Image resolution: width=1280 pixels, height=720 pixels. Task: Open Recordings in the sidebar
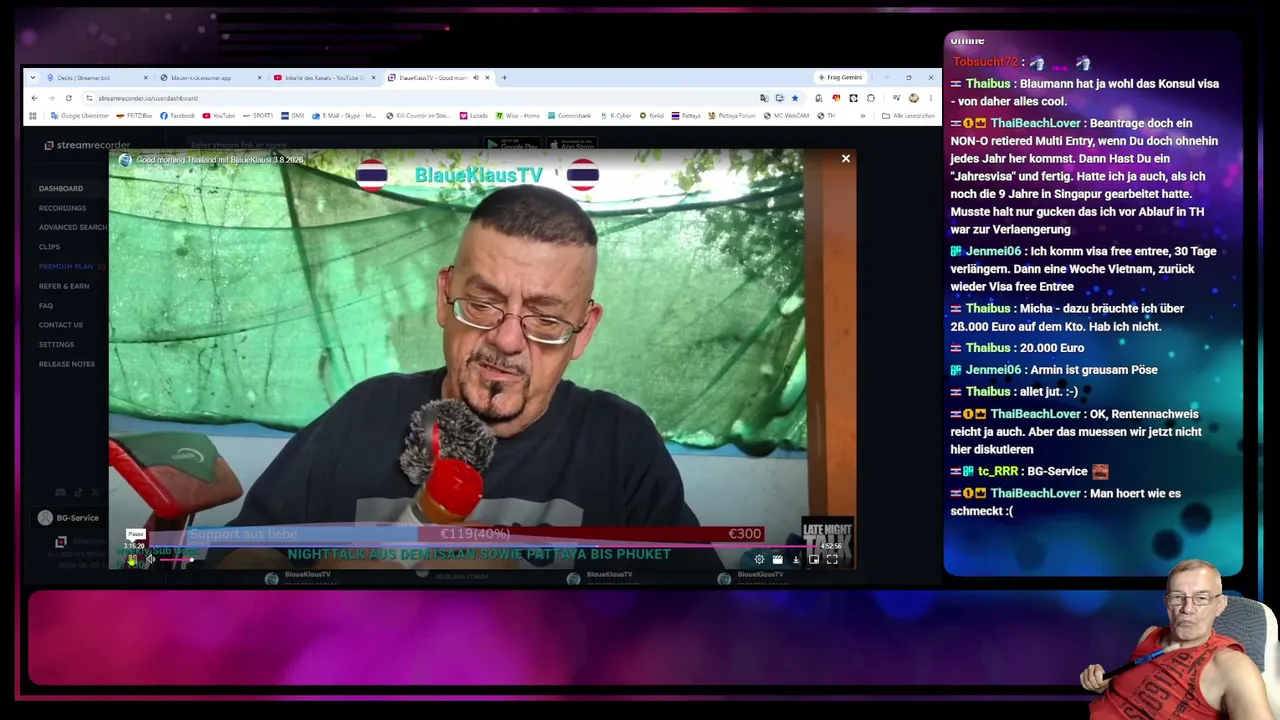click(x=62, y=208)
